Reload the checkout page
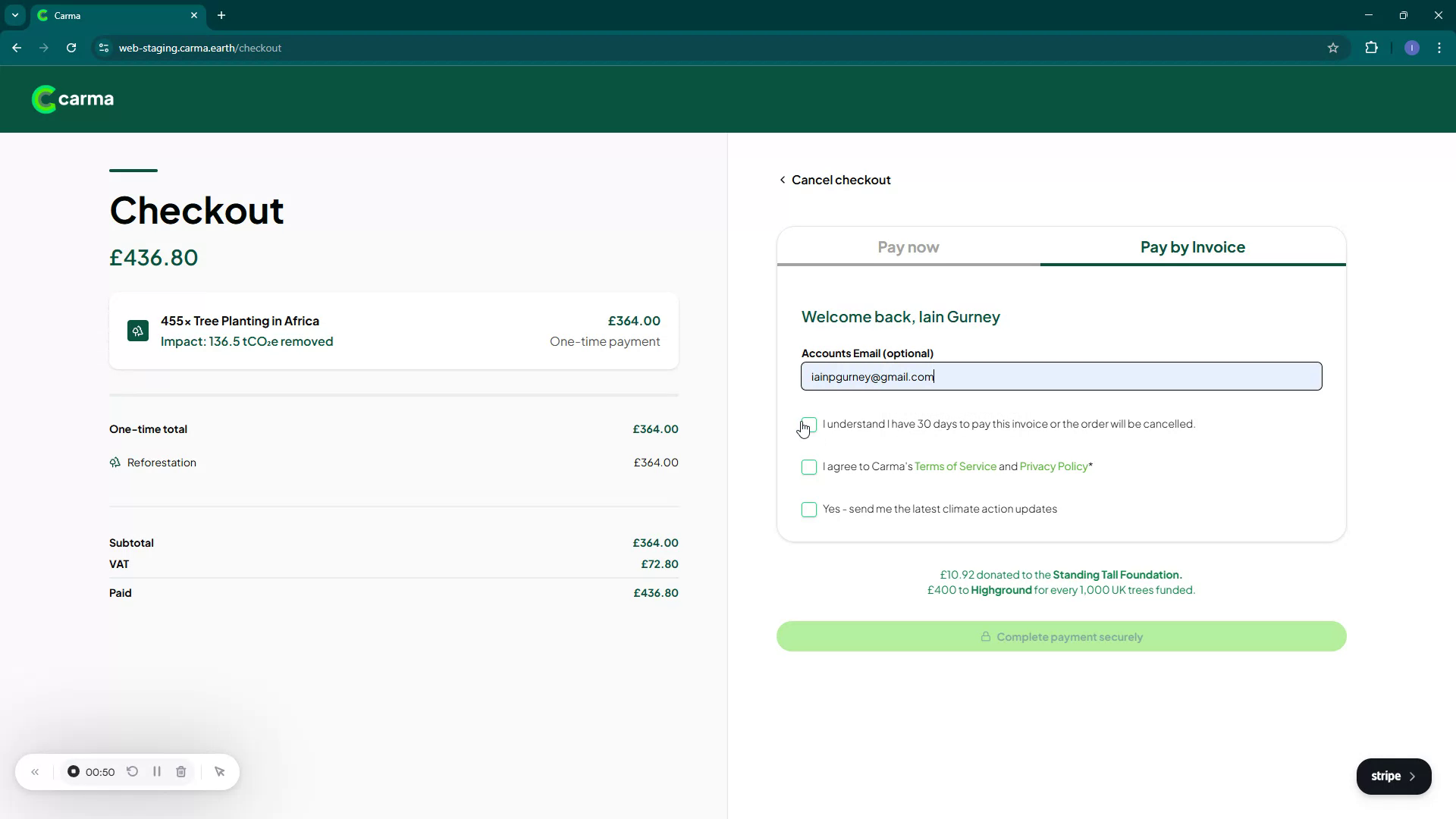Viewport: 1456px width, 819px height. pos(71,48)
